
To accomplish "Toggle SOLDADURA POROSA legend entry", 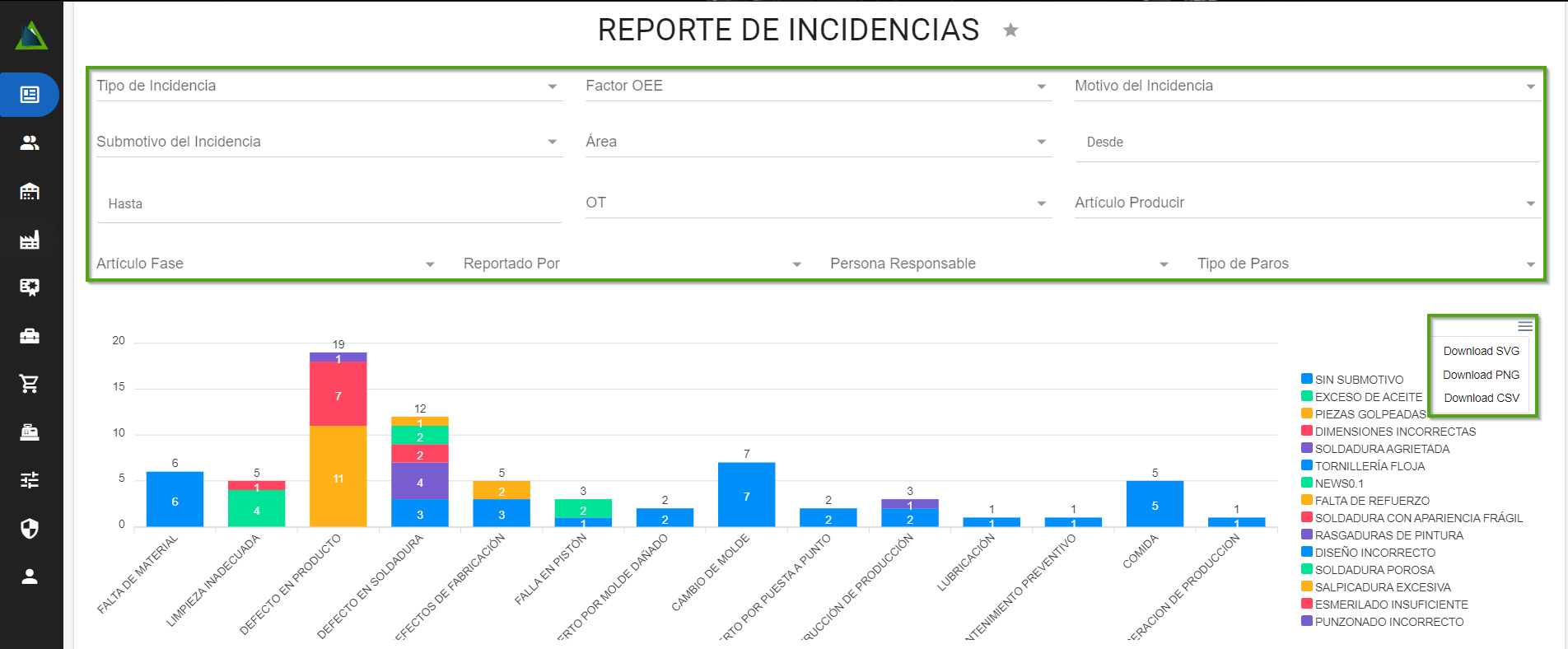I will tap(1374, 570).
